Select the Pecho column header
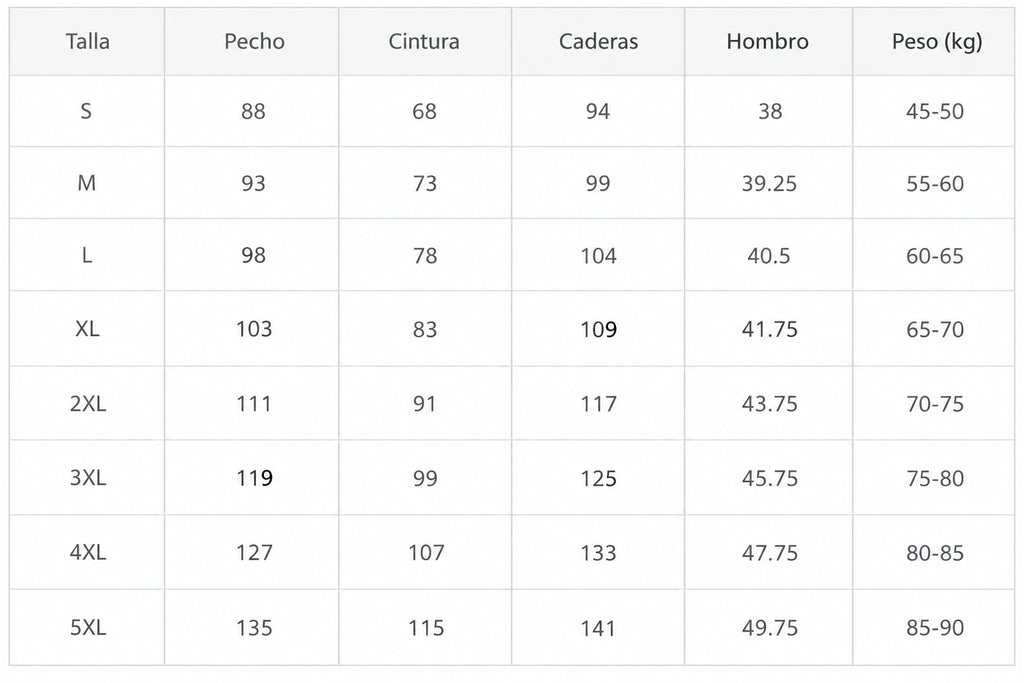This screenshot has width=1024, height=683. point(254,42)
